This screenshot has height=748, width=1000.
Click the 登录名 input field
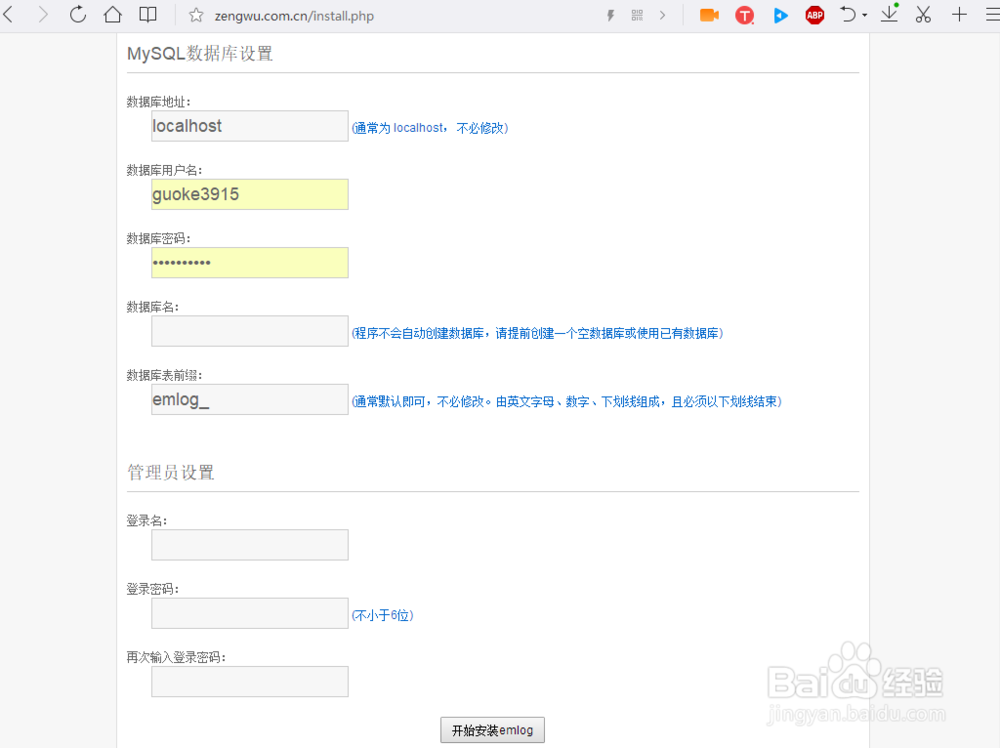tap(249, 545)
